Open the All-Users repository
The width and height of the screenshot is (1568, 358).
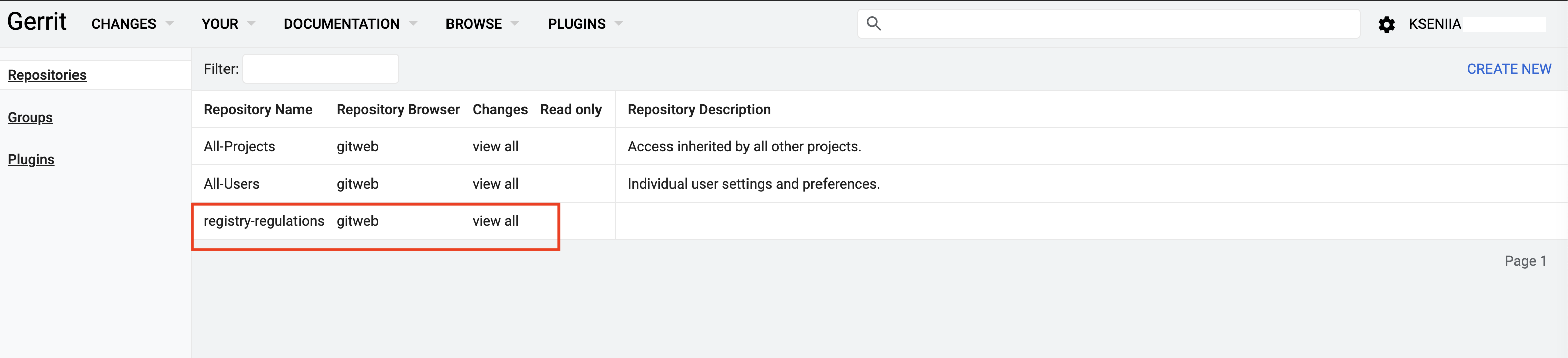tap(232, 184)
